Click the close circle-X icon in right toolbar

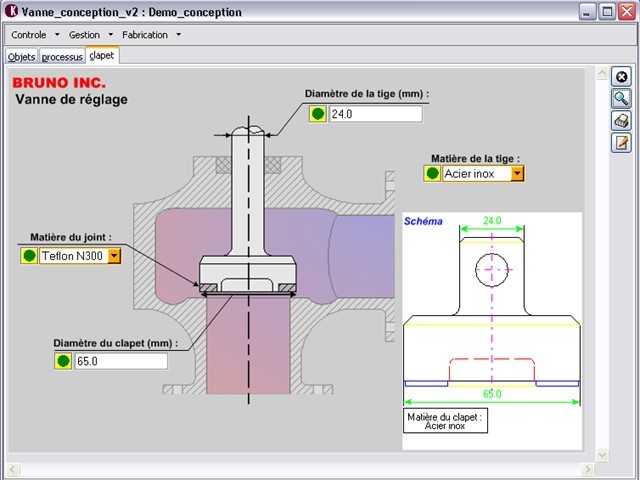621,77
